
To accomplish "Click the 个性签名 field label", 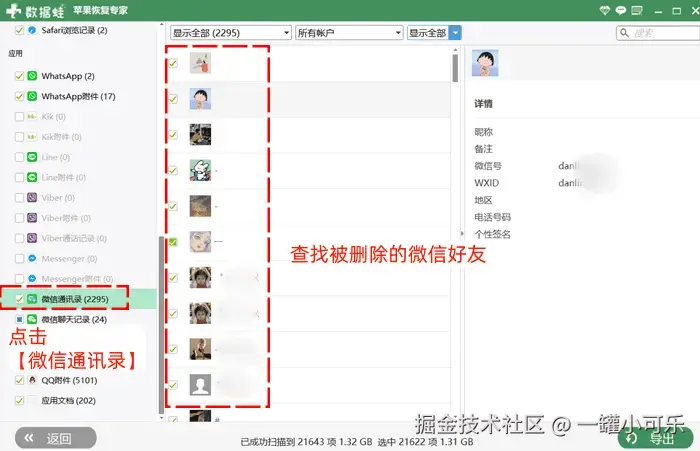I will click(492, 234).
